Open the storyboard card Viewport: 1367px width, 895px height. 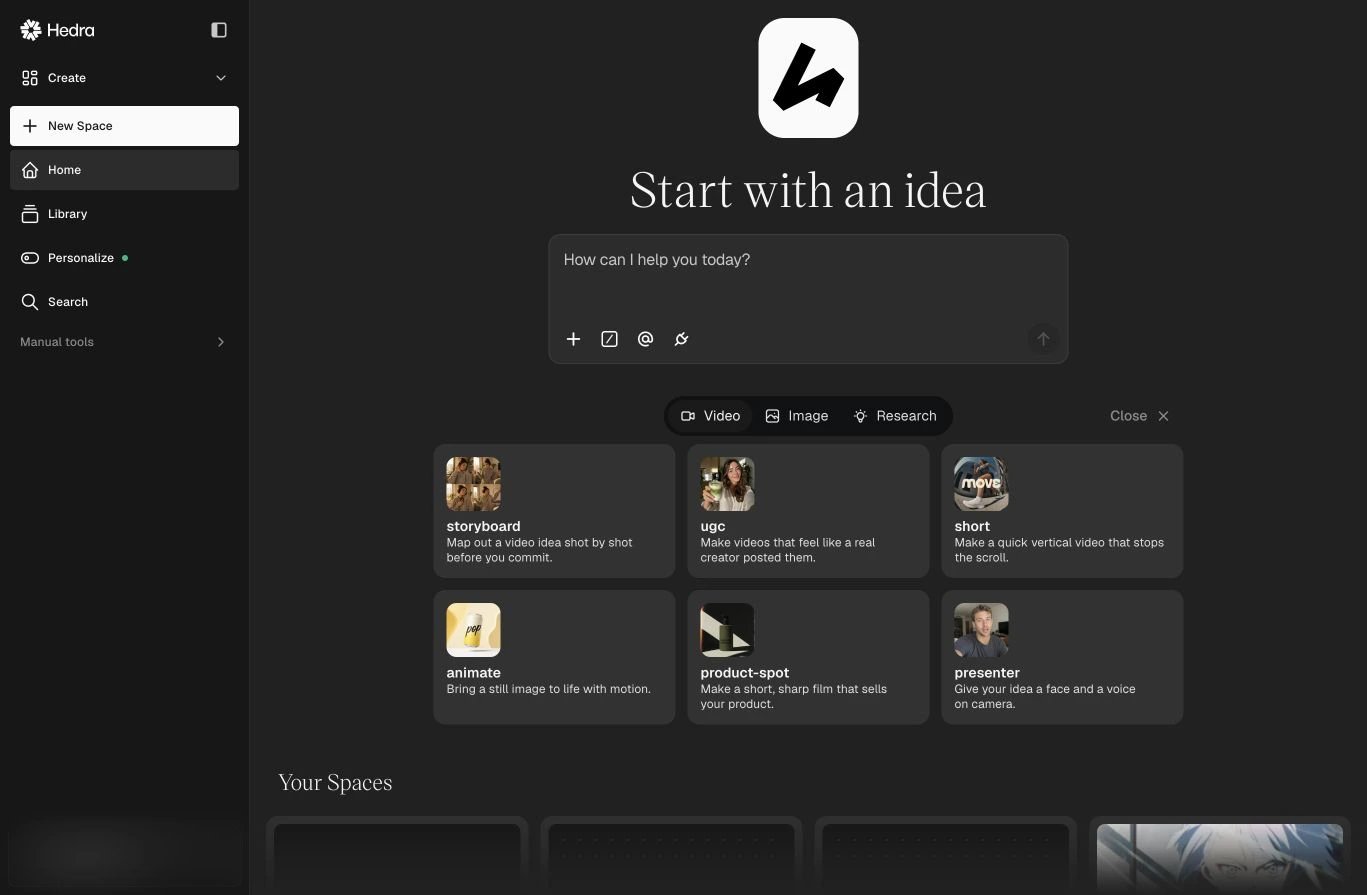pyautogui.click(x=554, y=511)
